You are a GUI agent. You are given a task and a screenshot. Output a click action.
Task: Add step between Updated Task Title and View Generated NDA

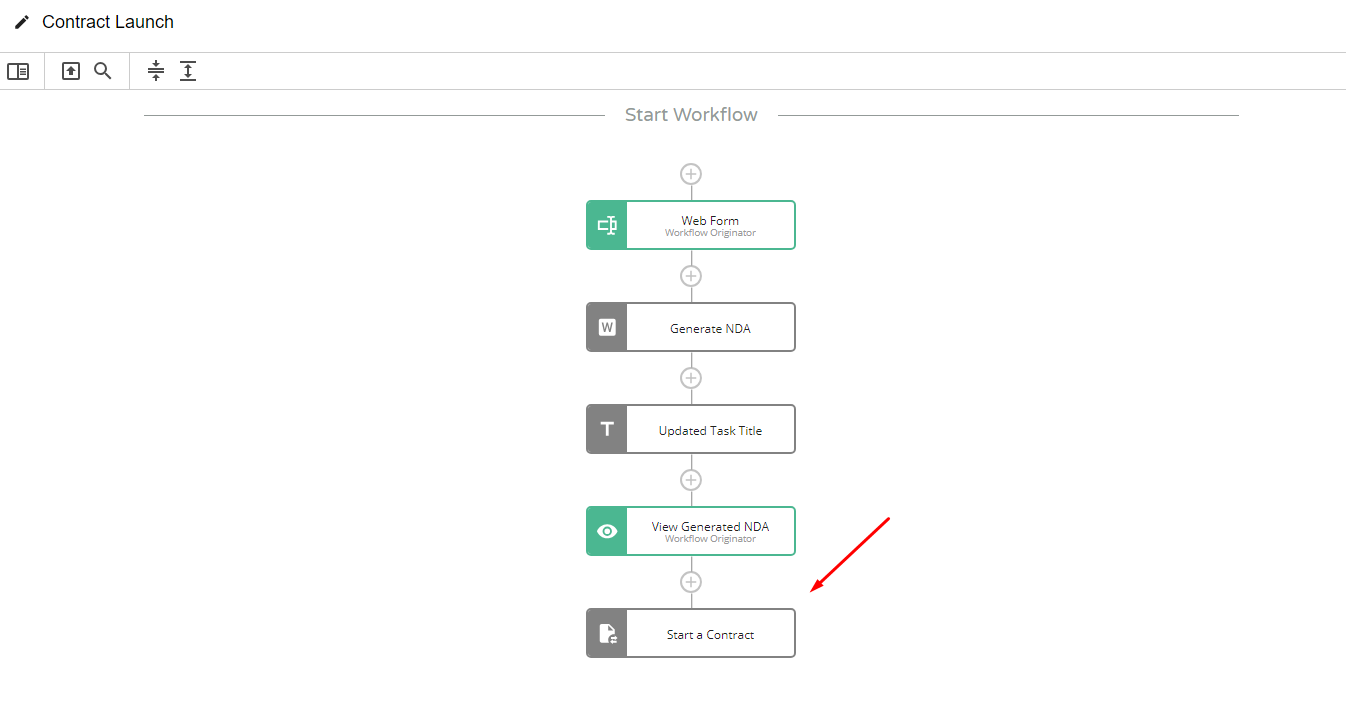[x=691, y=480]
